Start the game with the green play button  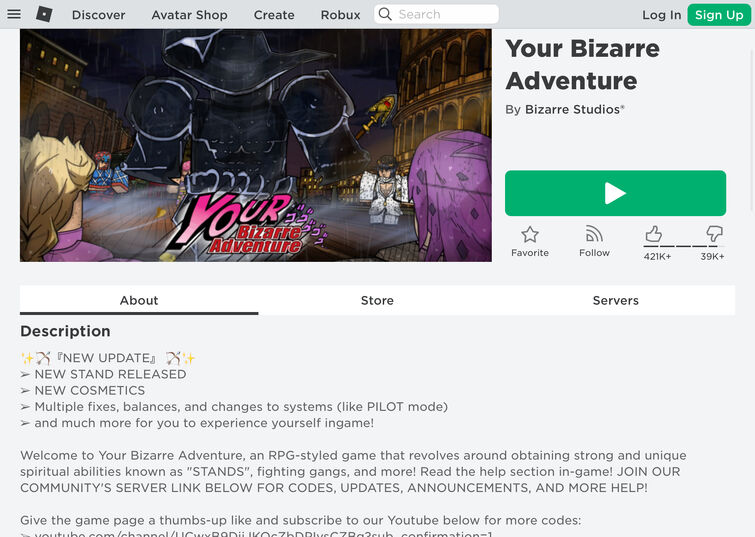coord(615,193)
